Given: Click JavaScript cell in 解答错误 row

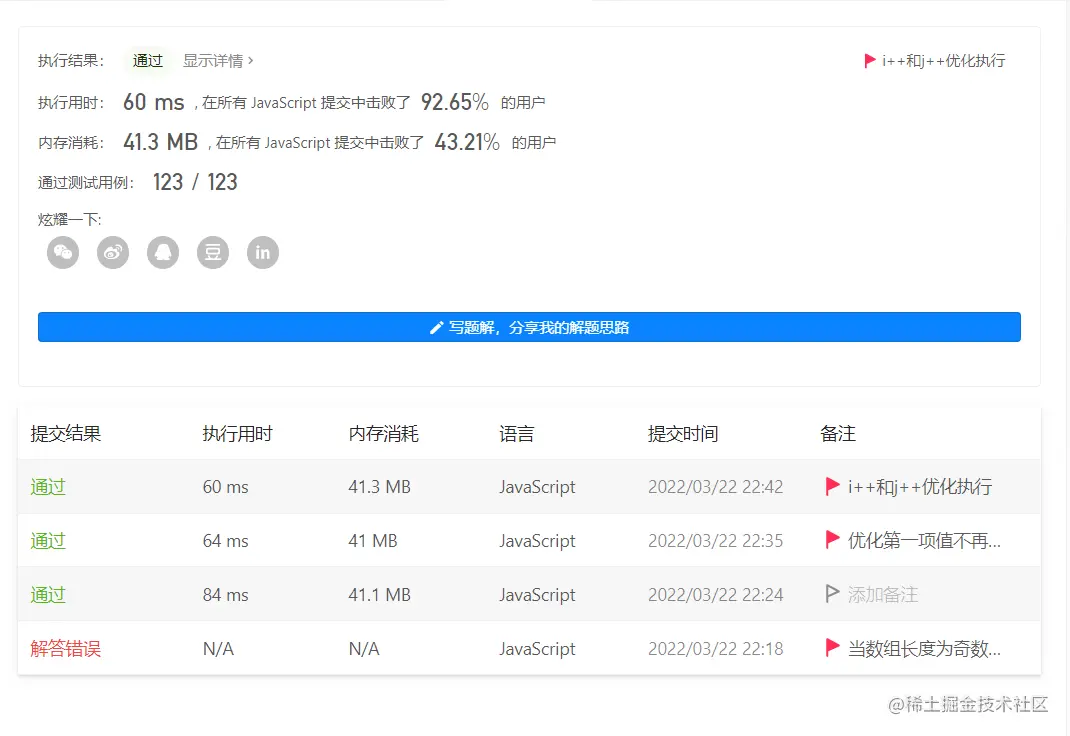Looking at the screenshot, I should point(537,649).
